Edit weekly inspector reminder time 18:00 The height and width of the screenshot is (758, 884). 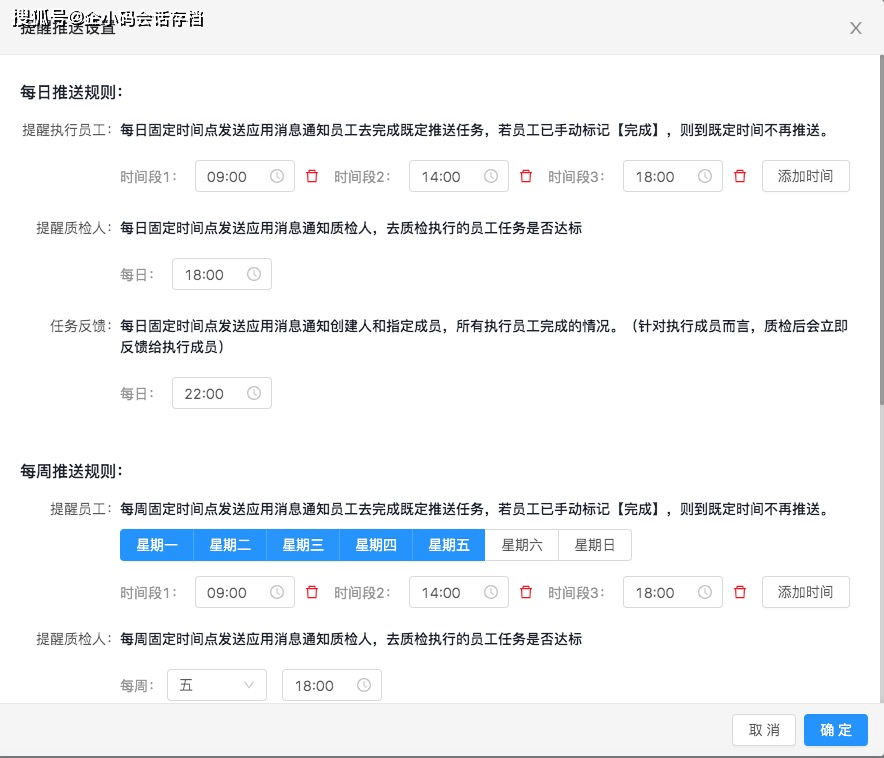[332, 685]
